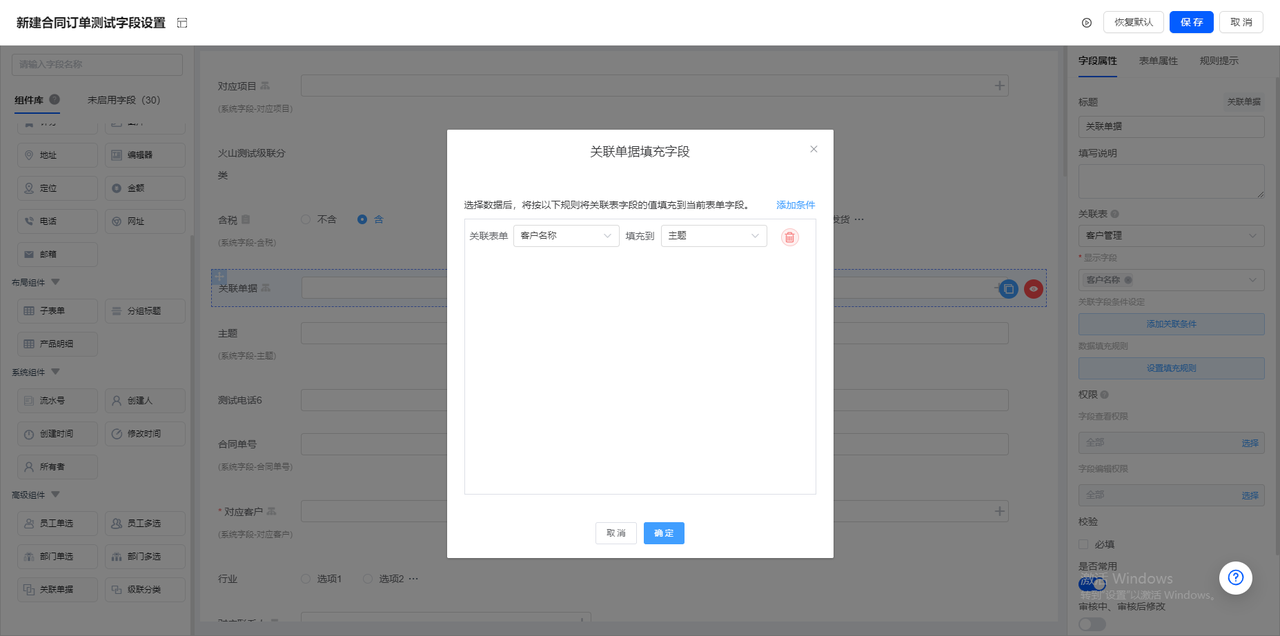Image resolution: width=1280 pixels, height=636 pixels.
Task: Open the 填充到 主题 dropdown
Action: click(x=714, y=236)
